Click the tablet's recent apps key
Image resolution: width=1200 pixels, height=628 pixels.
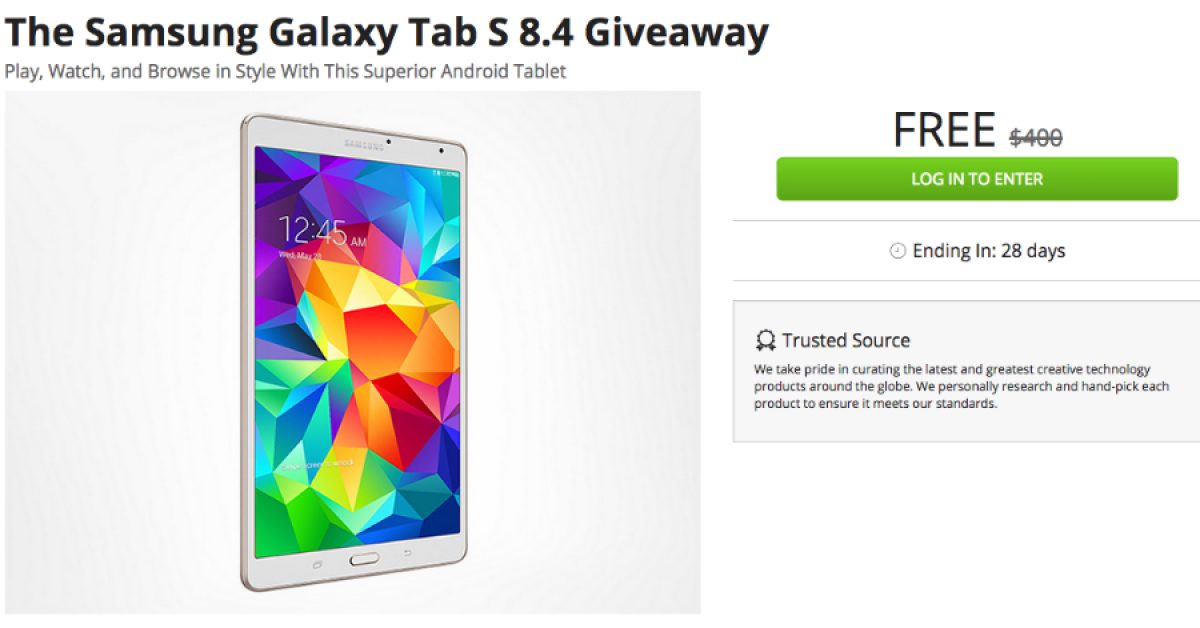tap(318, 564)
